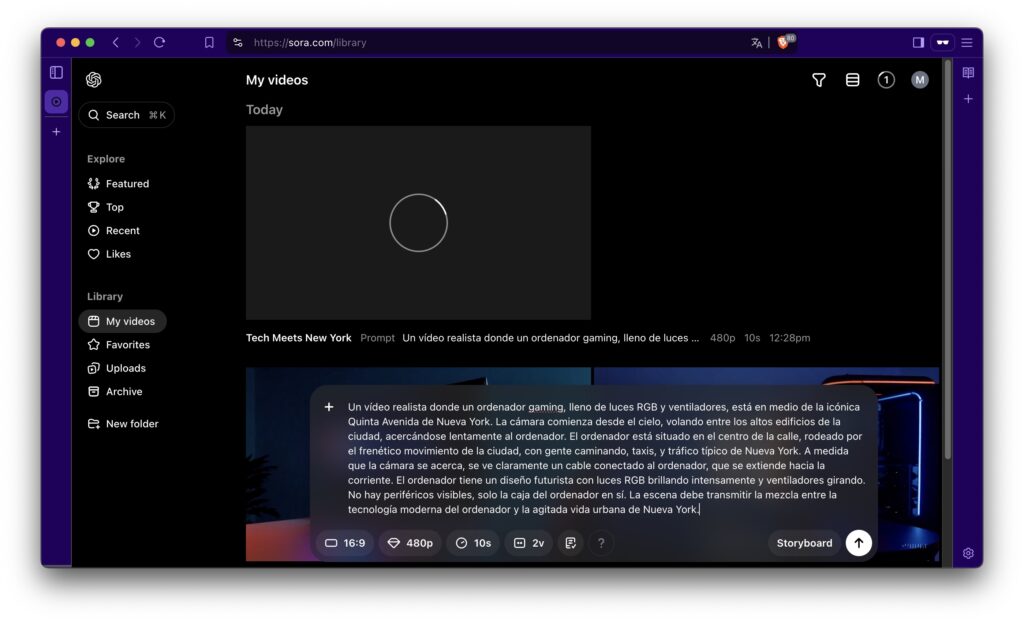Viewport: 1024px width, 622px height.
Task: Click the translate page icon
Action: click(x=756, y=42)
